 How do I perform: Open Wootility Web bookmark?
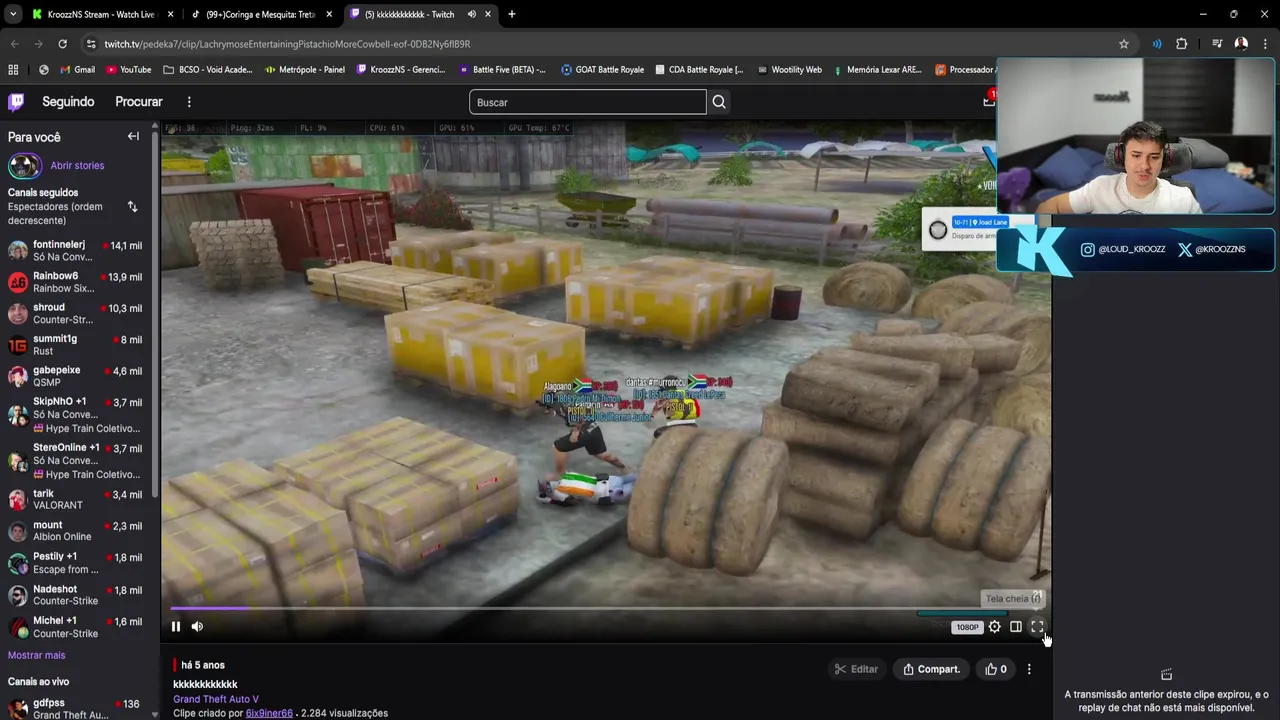point(788,70)
